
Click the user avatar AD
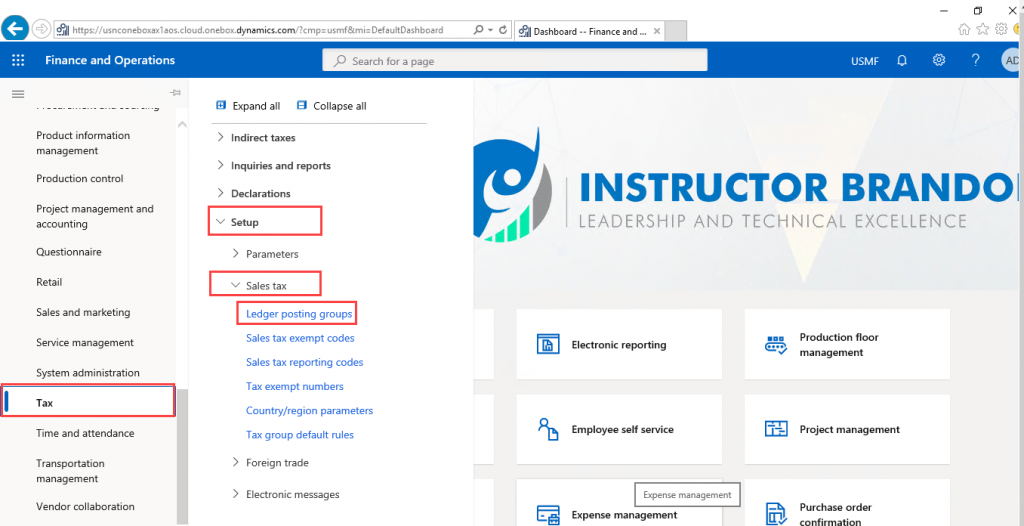(1012, 60)
